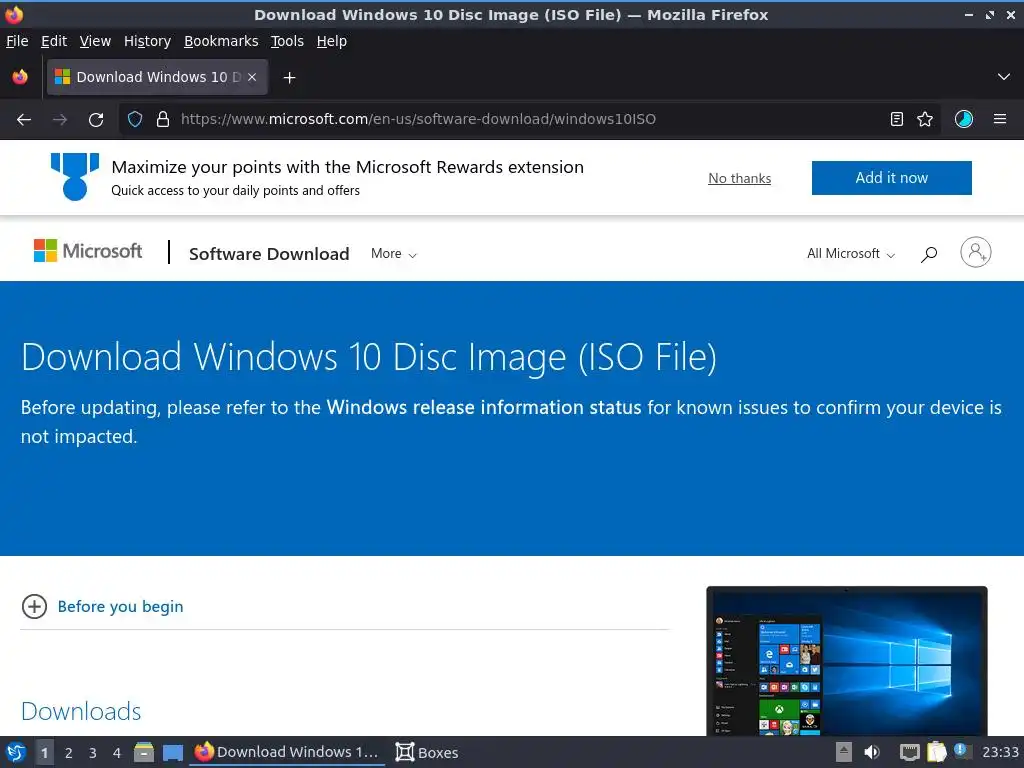Open the Tools menu
1024x768 pixels.
[287, 41]
